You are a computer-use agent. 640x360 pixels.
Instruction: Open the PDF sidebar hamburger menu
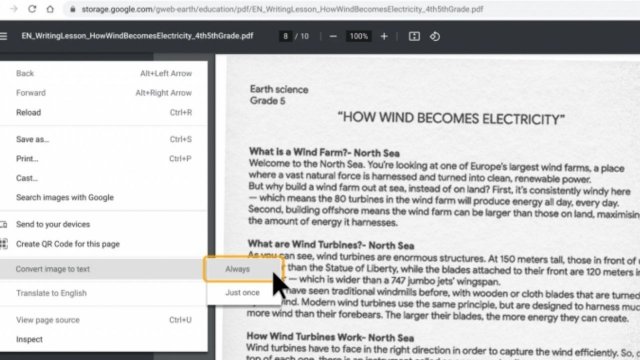tap(4, 36)
